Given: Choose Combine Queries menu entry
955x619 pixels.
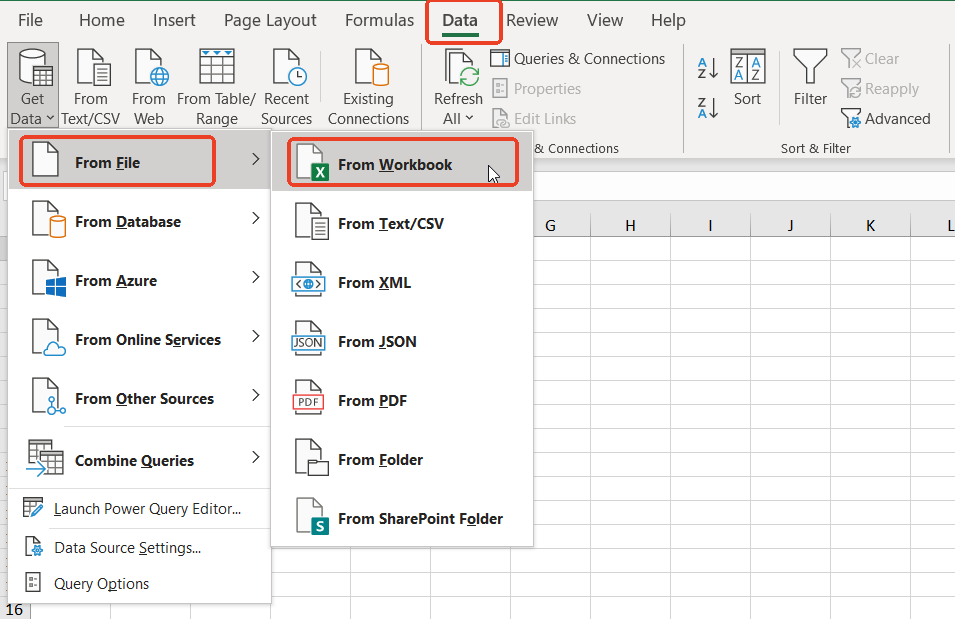Looking at the screenshot, I should coord(139,458).
